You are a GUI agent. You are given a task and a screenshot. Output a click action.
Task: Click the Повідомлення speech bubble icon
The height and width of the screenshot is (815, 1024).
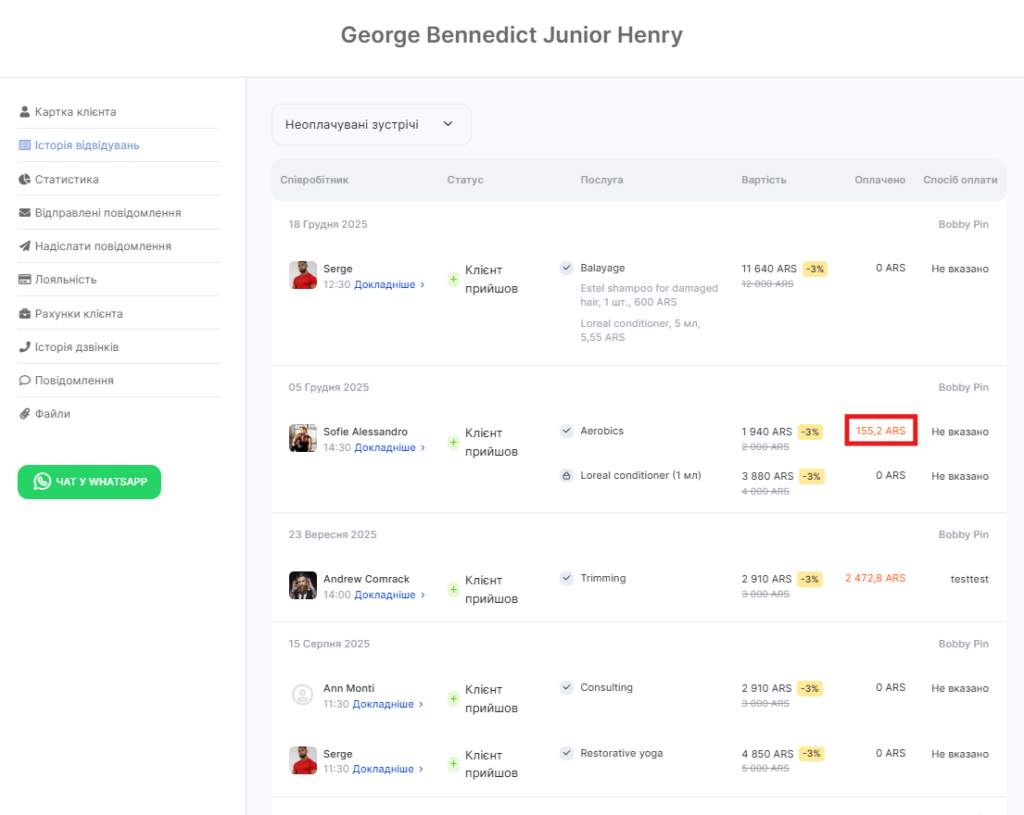25,381
